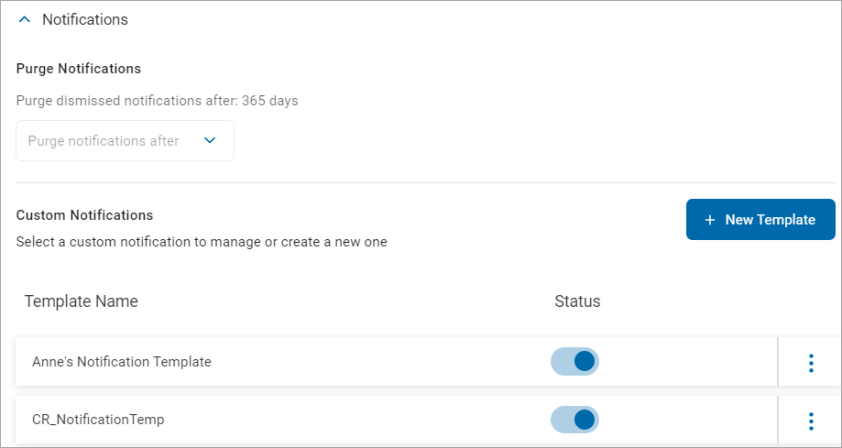Select Anne's Notification Template name
This screenshot has width=842, height=448.
click(122, 362)
